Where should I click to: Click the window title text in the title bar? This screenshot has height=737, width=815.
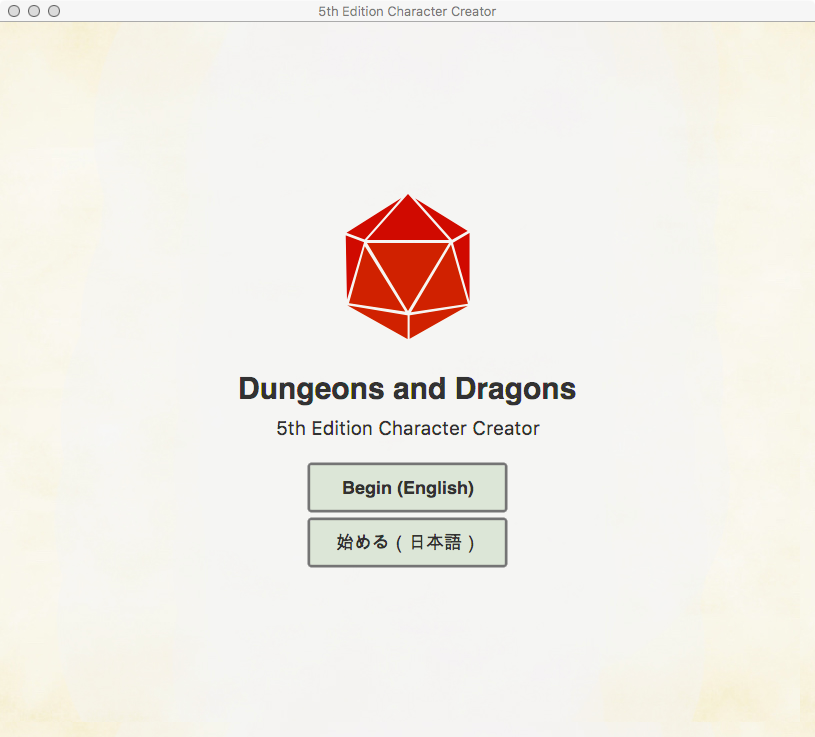[x=407, y=11]
